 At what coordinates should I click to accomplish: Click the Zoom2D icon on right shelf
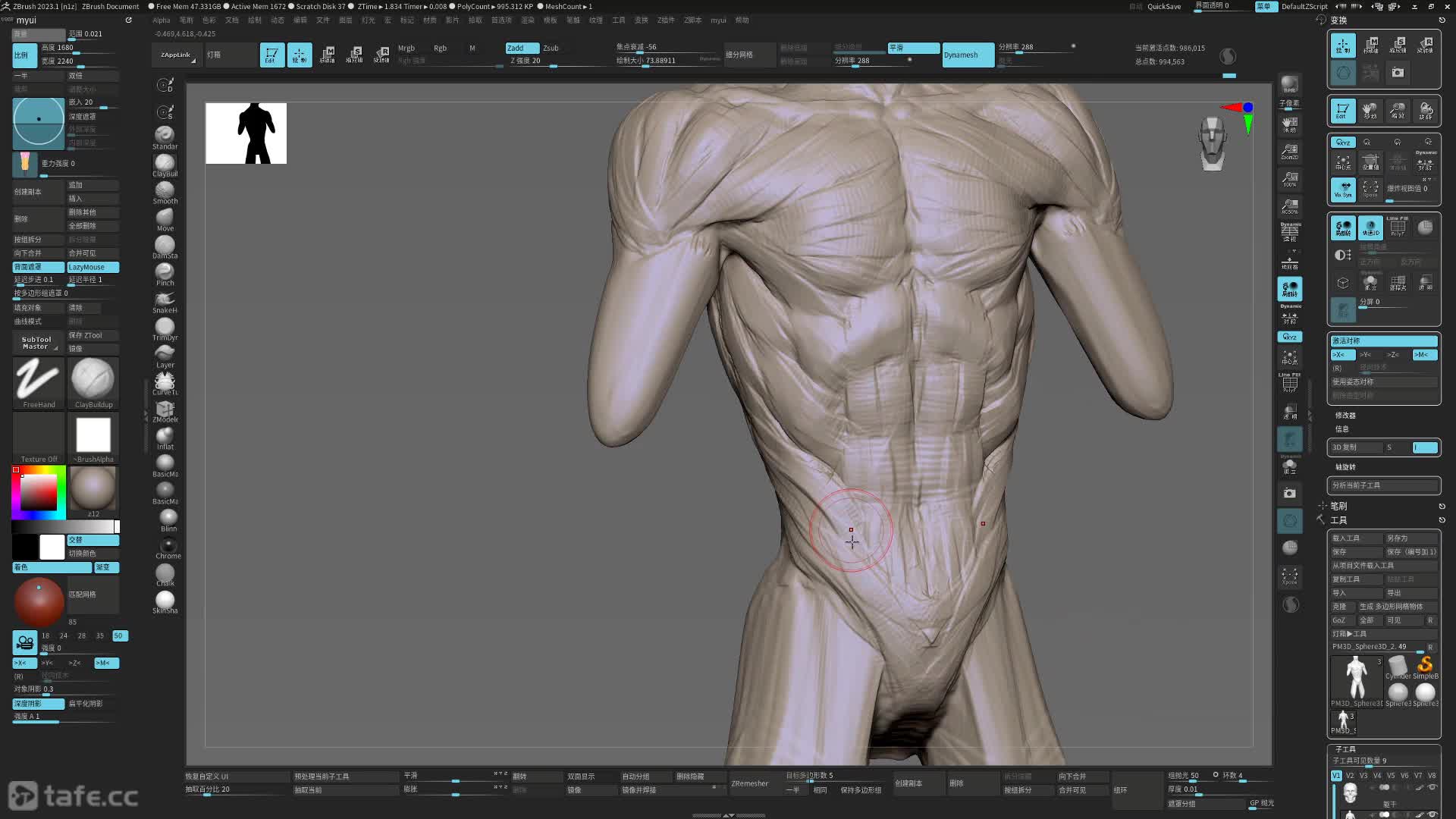(1289, 152)
